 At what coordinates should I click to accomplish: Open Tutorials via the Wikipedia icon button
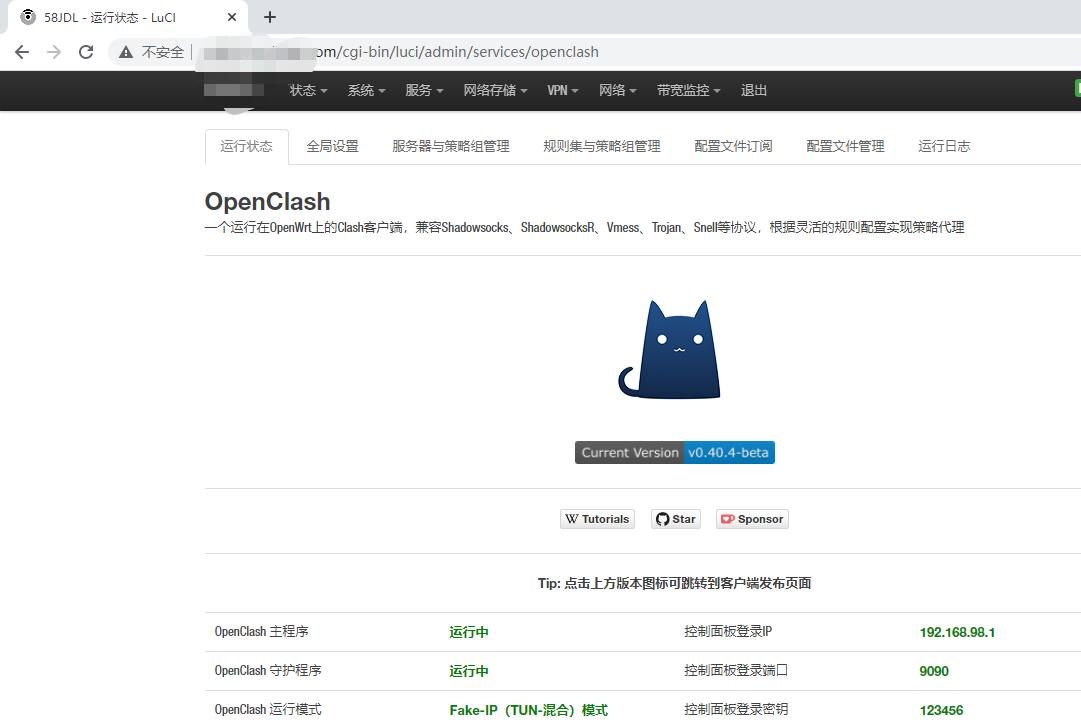tap(572, 519)
